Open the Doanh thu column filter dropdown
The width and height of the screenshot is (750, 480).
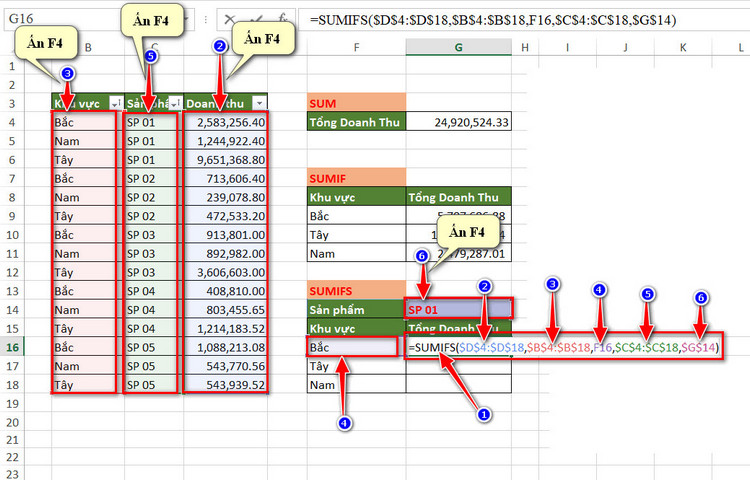260,103
